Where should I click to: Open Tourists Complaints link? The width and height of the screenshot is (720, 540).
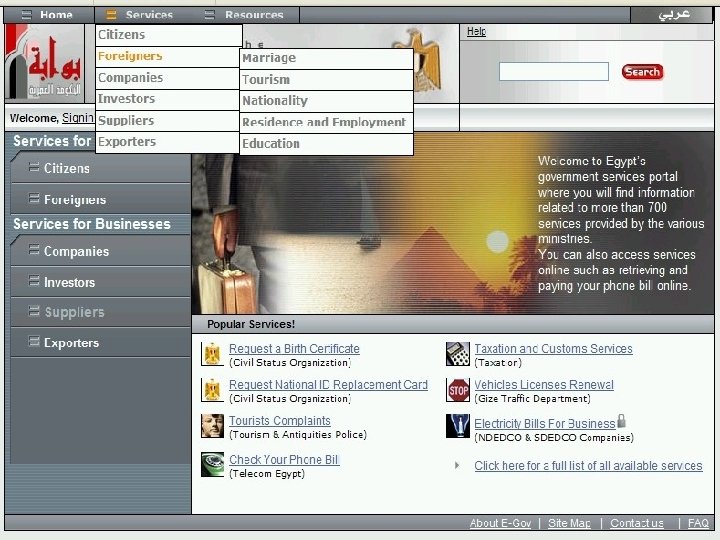[280, 420]
